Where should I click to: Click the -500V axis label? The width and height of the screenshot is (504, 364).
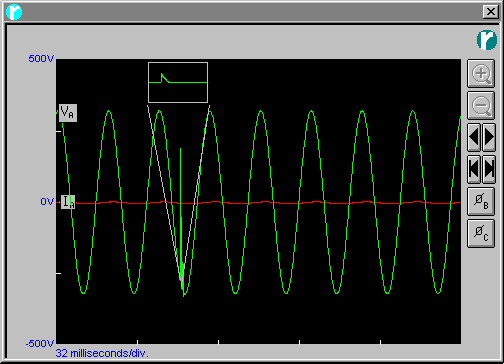click(40, 344)
